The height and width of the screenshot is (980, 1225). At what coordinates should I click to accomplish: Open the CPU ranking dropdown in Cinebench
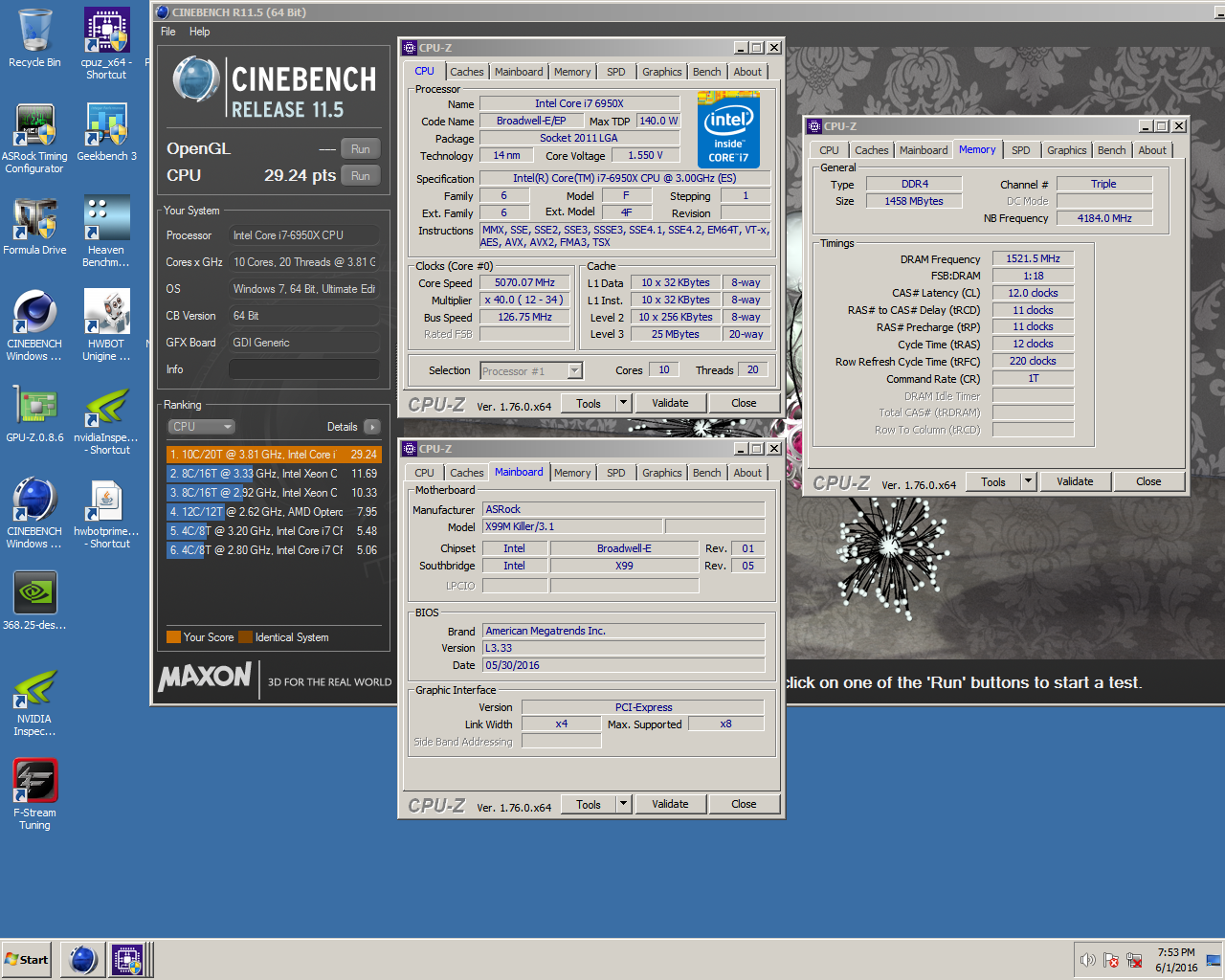[x=201, y=427]
